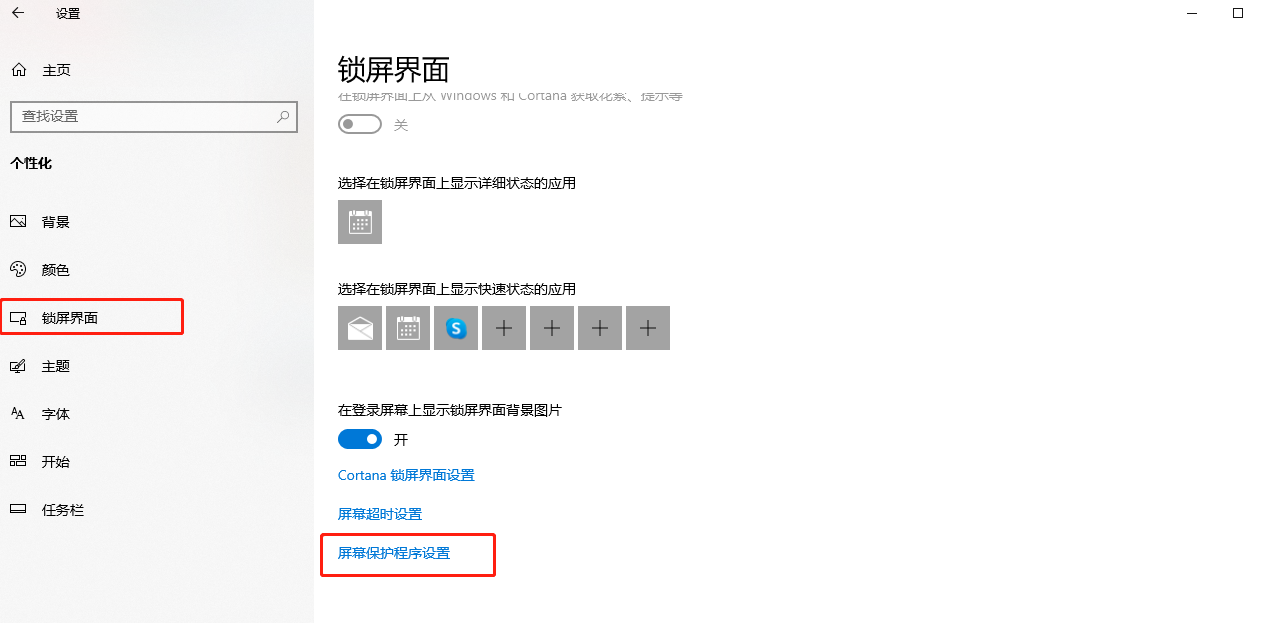Click the Skype quick status icon
This screenshot has width=1264, height=623.
pyautogui.click(x=456, y=328)
